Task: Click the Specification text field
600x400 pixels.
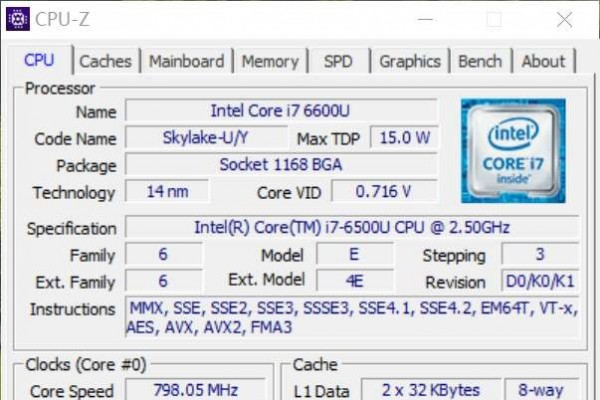Action: click(x=351, y=227)
